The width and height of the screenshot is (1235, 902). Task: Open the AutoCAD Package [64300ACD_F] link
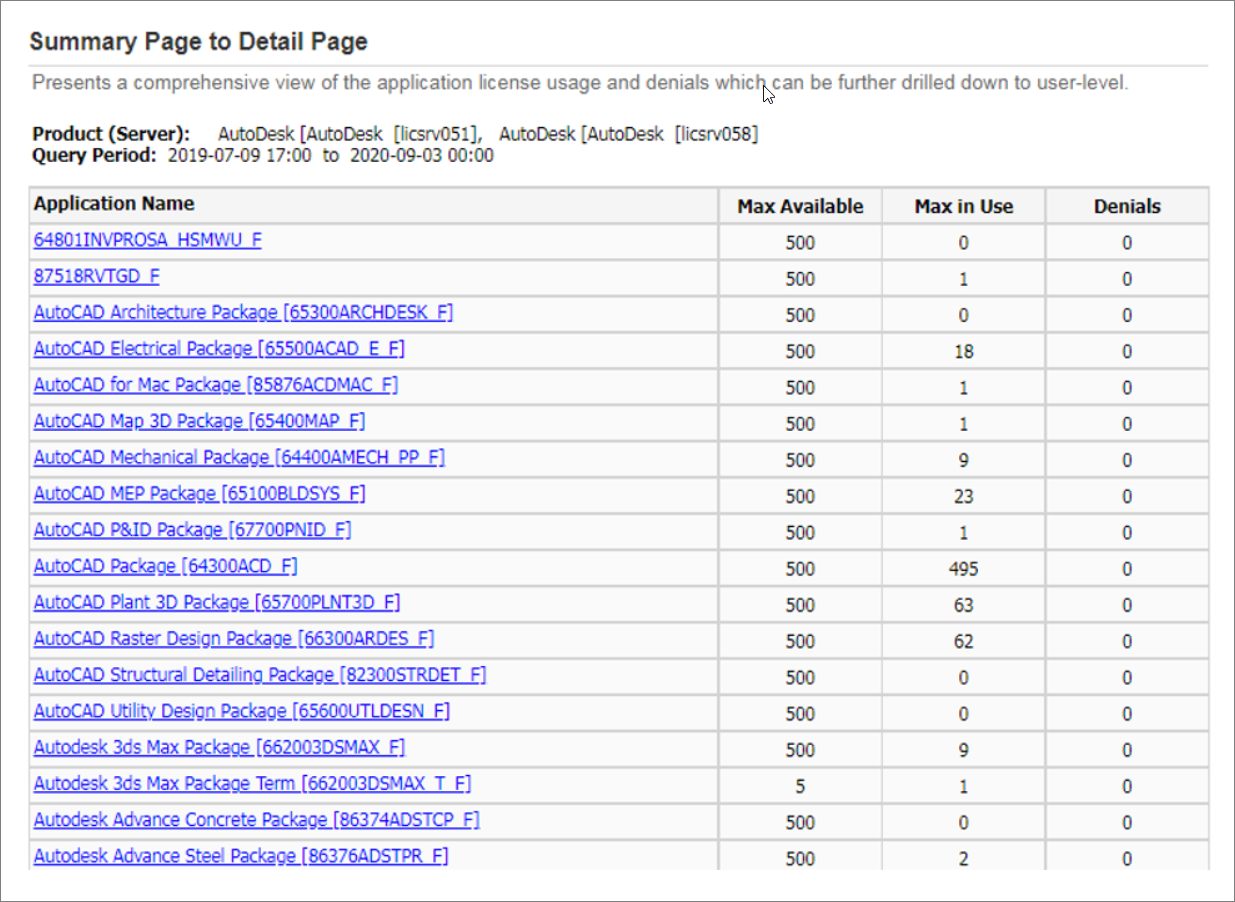point(166,566)
